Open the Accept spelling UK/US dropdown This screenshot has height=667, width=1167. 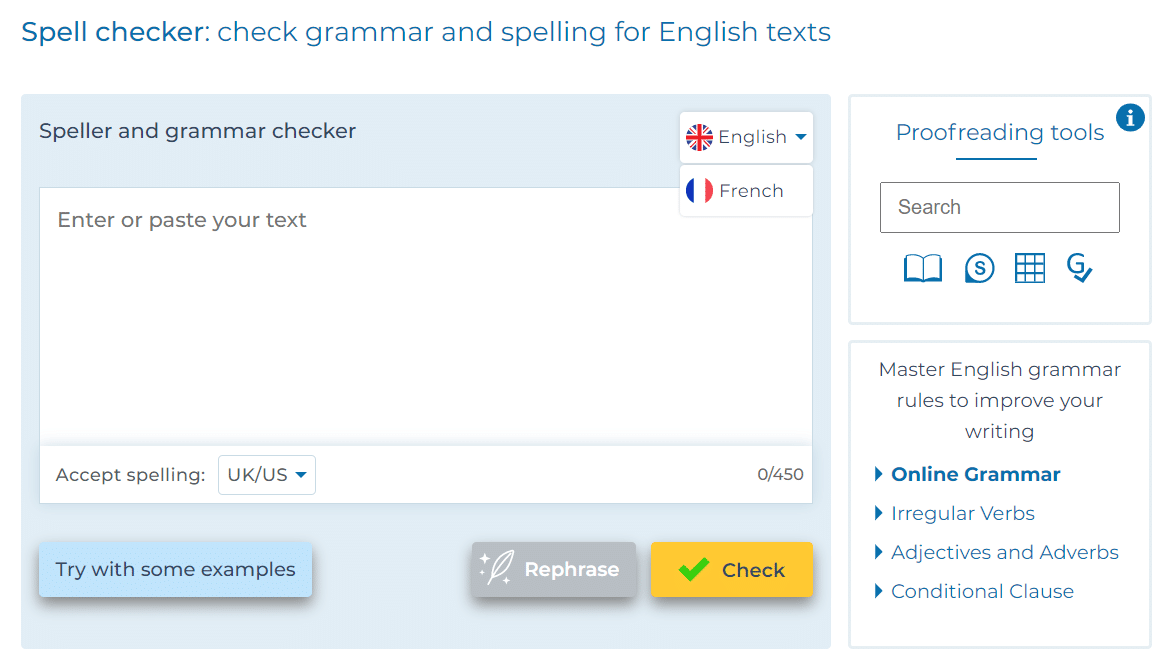[266, 475]
